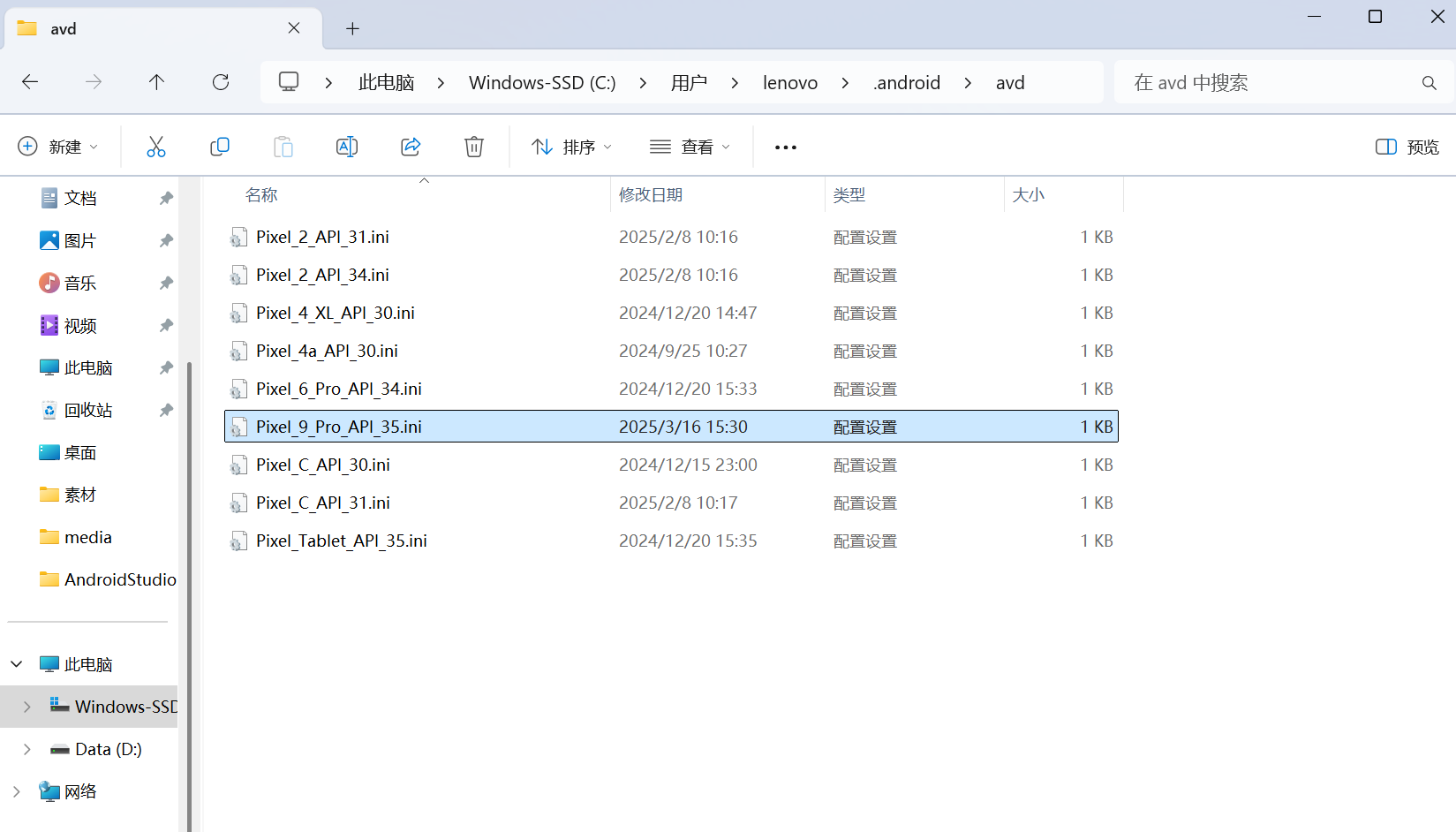Click the icon of Pixel_2_API_31.ini
1456x832 pixels.
pos(238,238)
